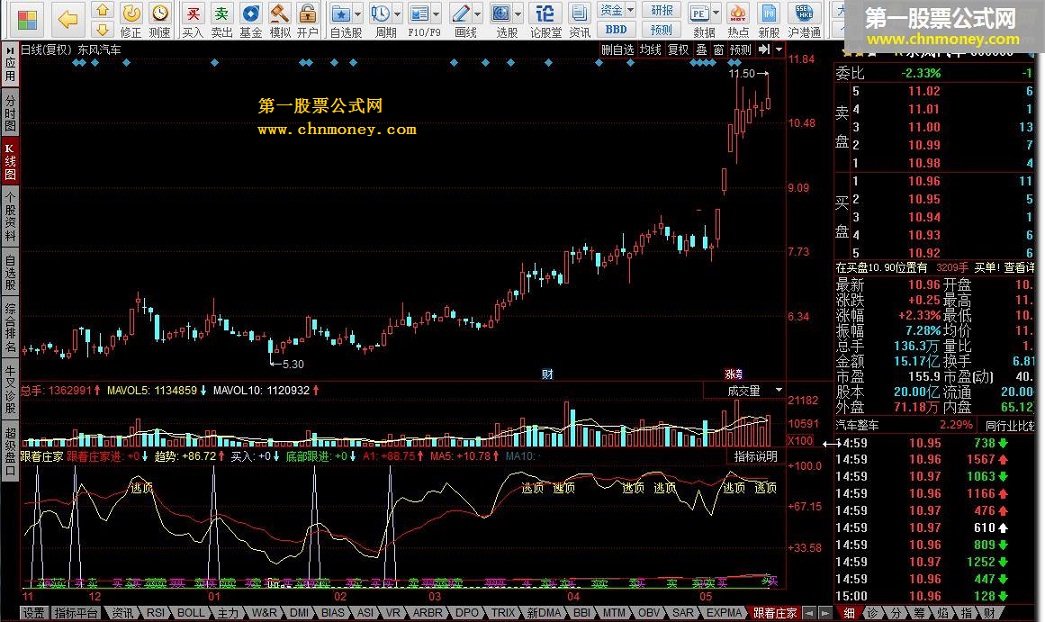Toggle 叠 overlay mode on chart
Image resolution: width=1045 pixels, height=622 pixels.
[x=701, y=49]
